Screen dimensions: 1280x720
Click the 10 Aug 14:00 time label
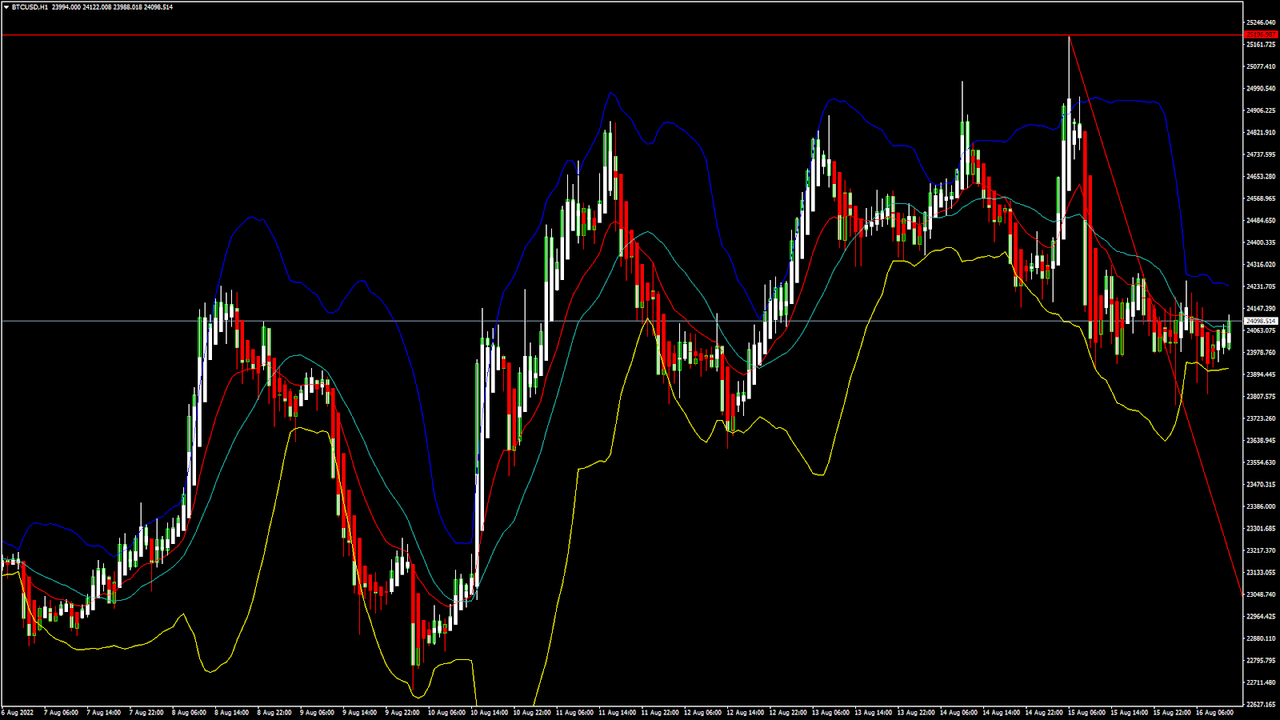490,713
